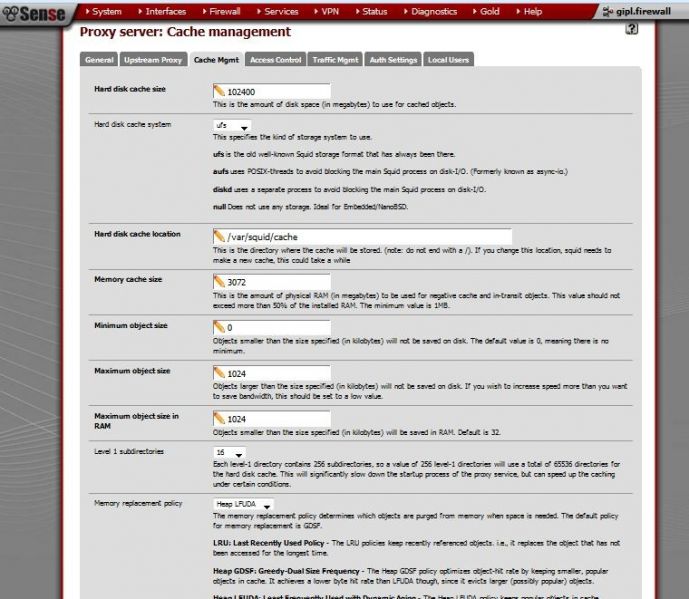Click the help question mark icon

coord(631,29)
